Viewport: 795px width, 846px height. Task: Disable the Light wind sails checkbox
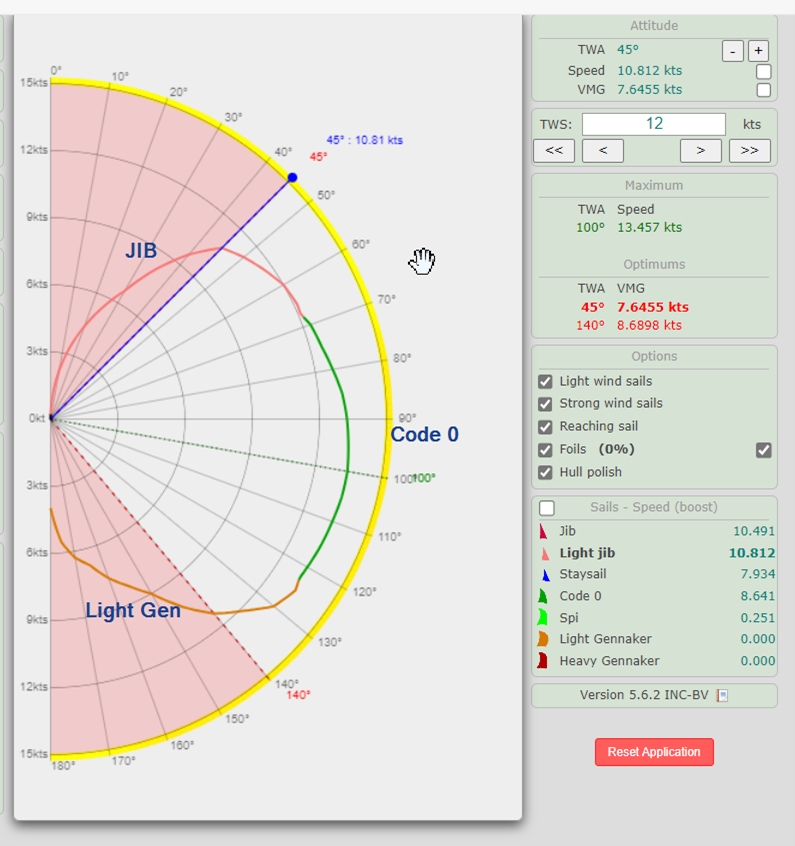545,381
